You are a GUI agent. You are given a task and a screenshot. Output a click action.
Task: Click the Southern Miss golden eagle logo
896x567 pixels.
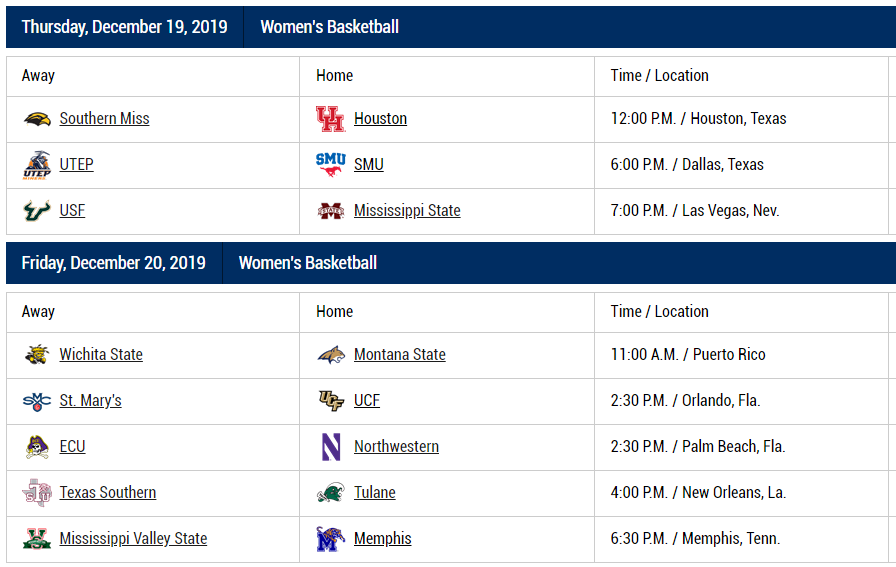[x=37, y=119]
